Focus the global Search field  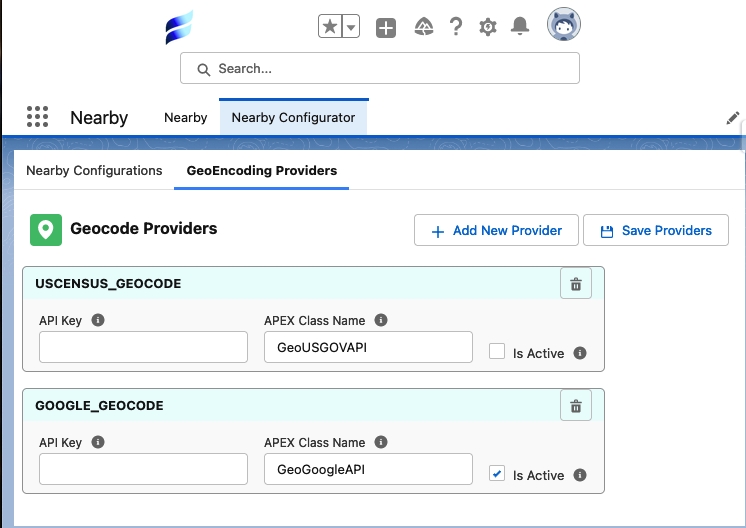coord(380,68)
